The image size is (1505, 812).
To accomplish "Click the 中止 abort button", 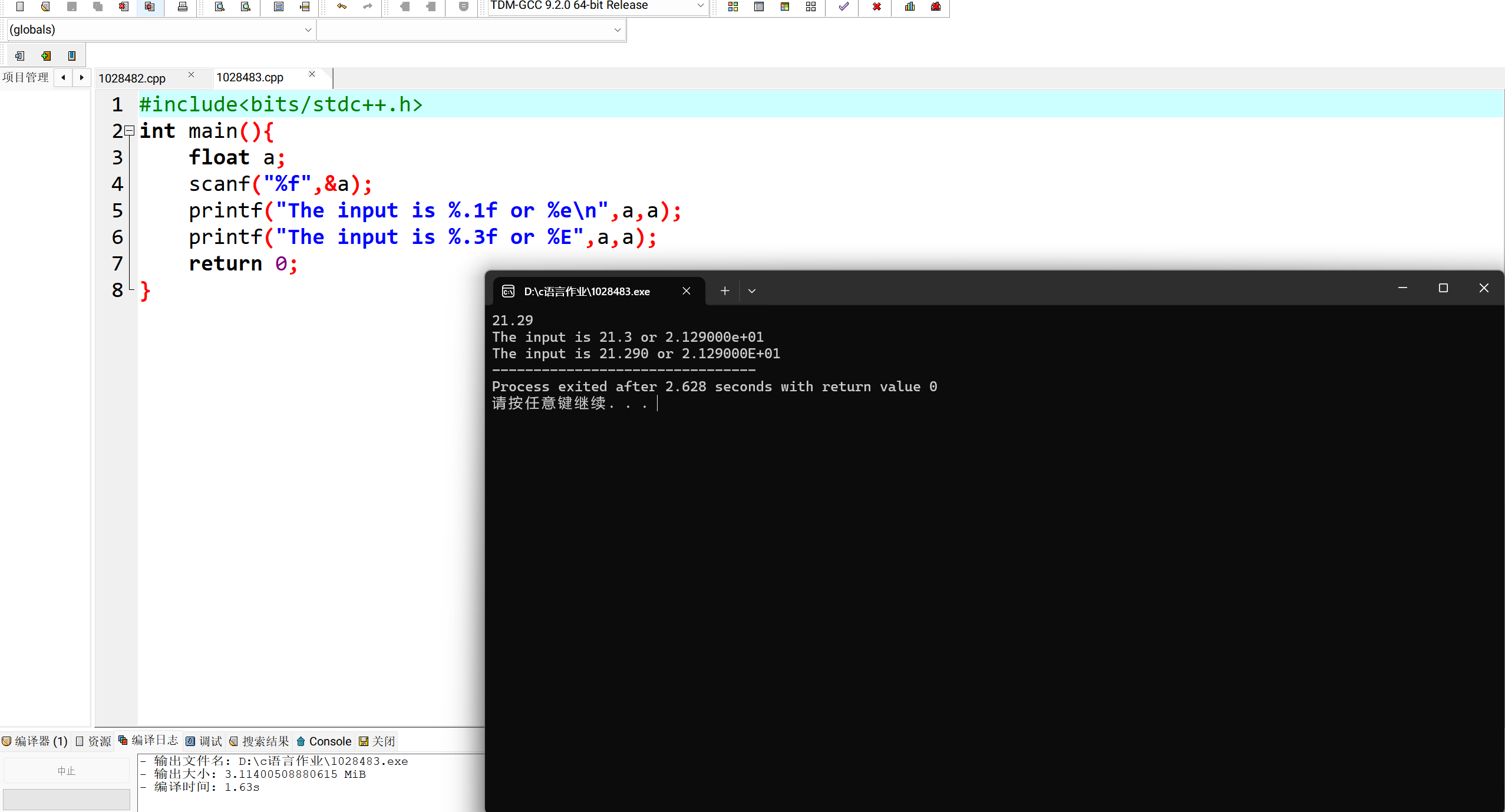I will click(x=66, y=771).
